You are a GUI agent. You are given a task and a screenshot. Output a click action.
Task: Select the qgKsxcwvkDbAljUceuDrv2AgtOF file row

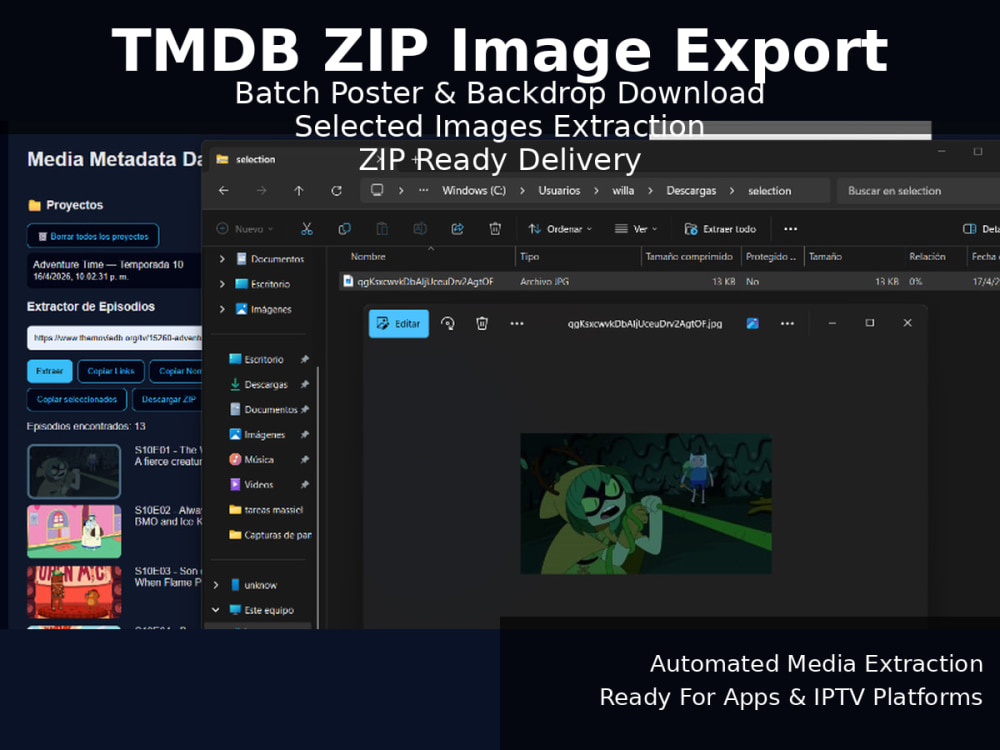point(670,281)
